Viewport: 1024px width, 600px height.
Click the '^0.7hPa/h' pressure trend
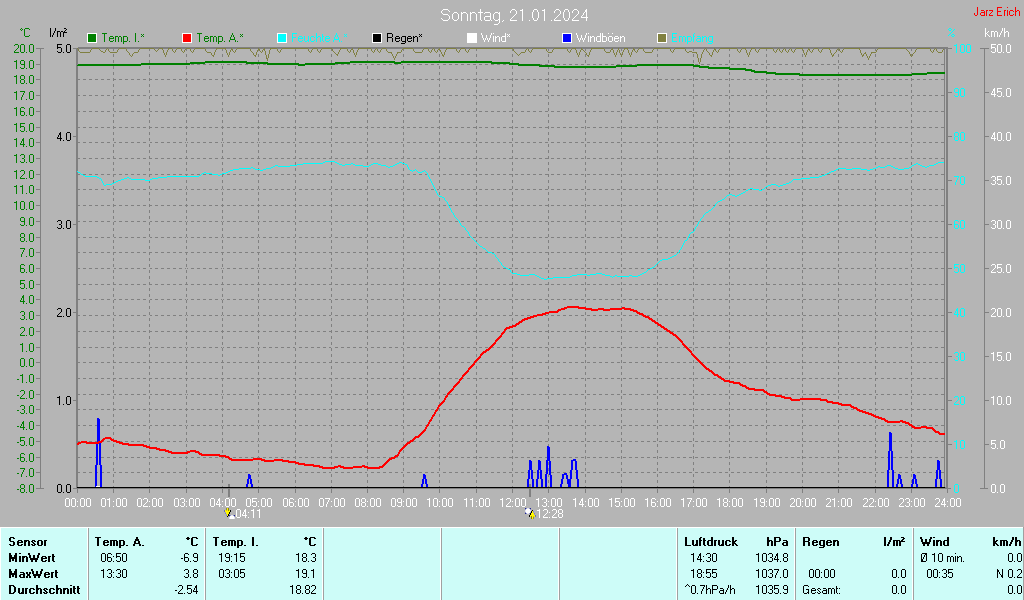[710, 590]
